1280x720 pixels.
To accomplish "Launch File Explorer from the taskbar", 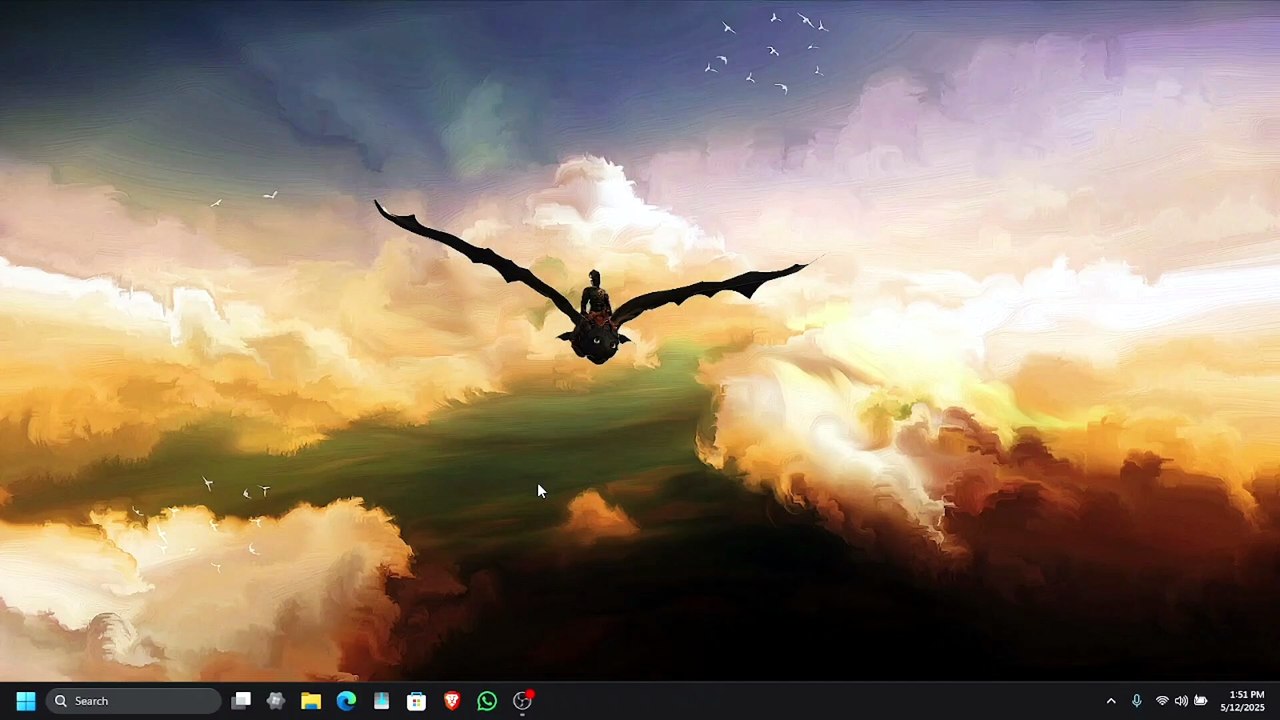I will [311, 701].
